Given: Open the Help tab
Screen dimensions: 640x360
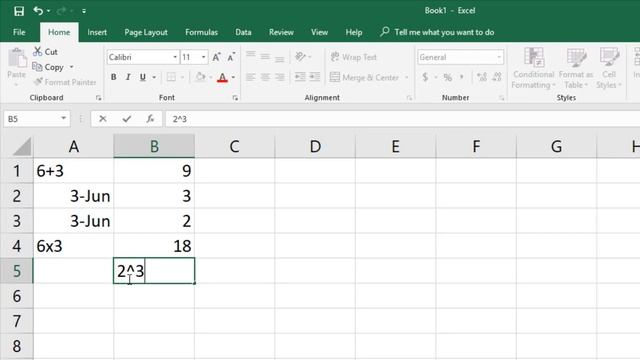Looking at the screenshot, I should 353,32.
